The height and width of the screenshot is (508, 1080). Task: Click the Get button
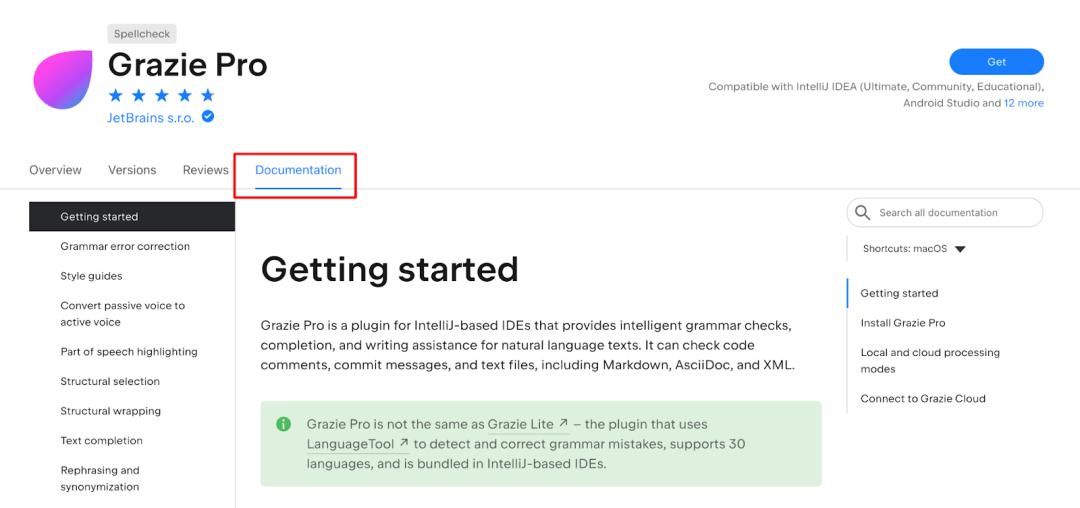point(997,62)
